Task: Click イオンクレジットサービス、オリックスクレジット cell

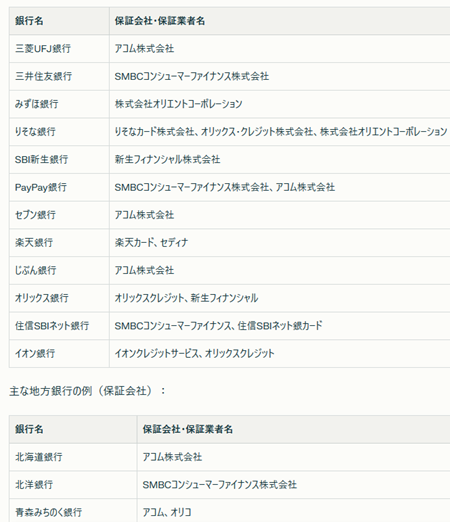Action: click(x=280, y=353)
